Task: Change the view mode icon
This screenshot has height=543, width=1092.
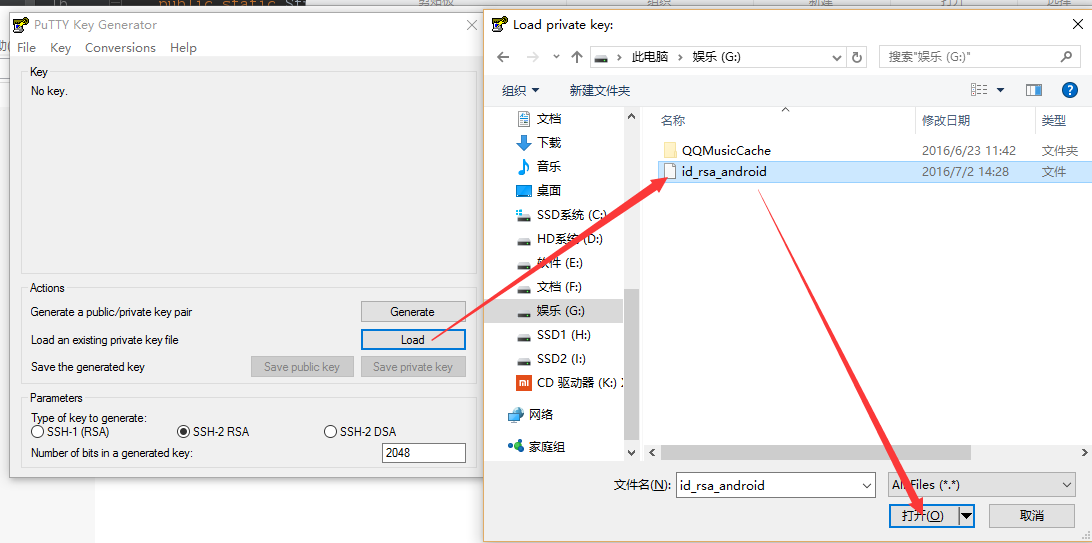Action: click(979, 90)
